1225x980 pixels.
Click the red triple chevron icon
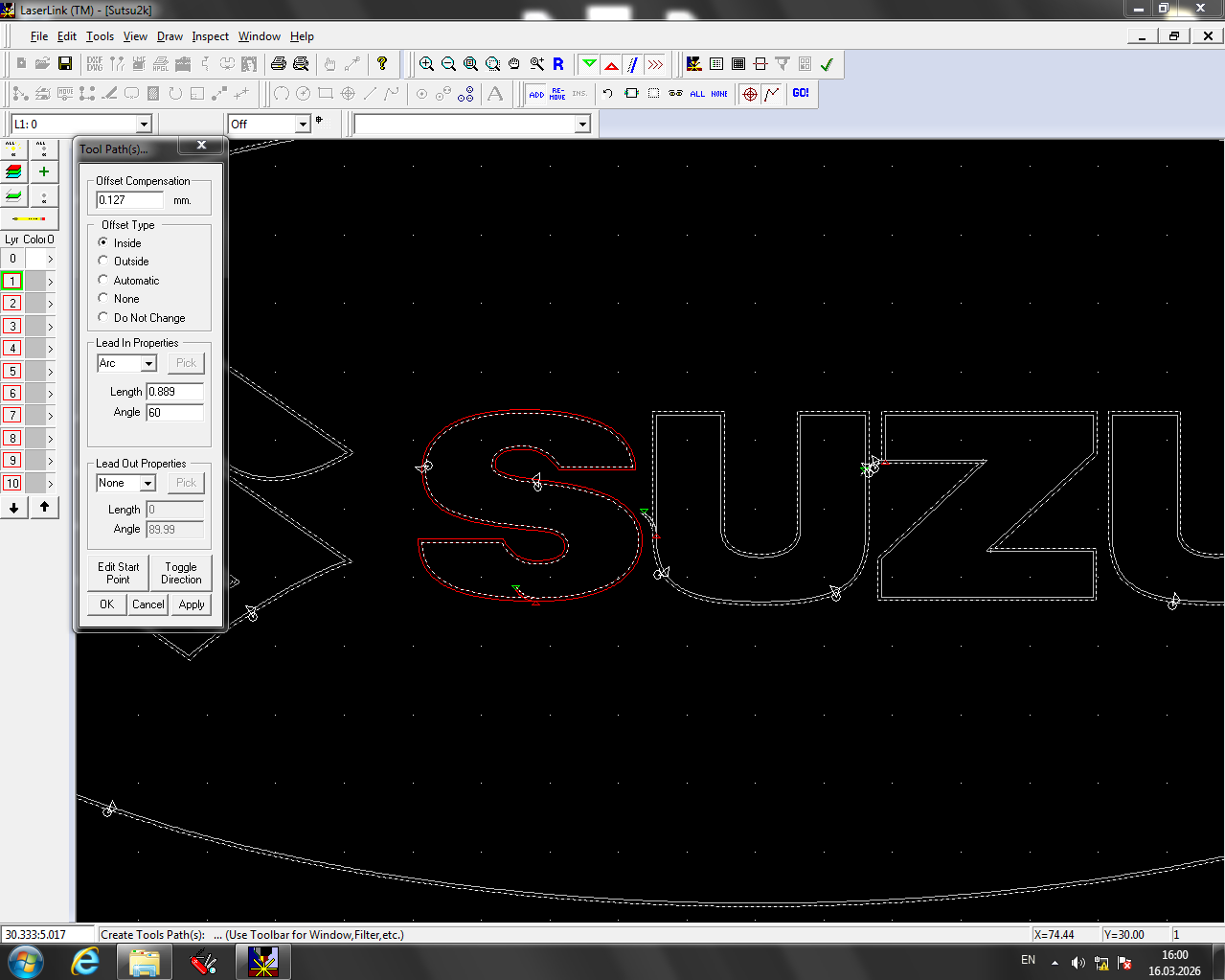point(655,64)
